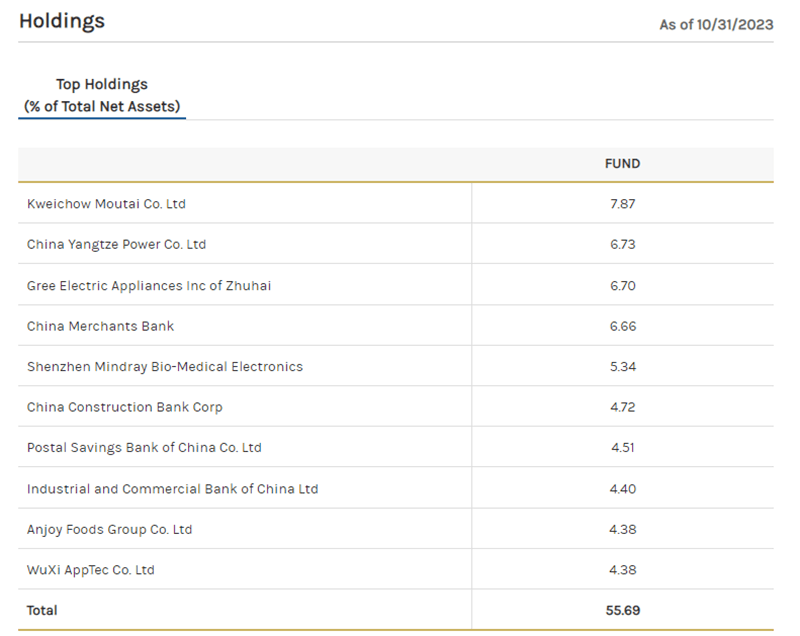Click Shenzhen Mindray Bio-Medical Electronics

[165, 367]
